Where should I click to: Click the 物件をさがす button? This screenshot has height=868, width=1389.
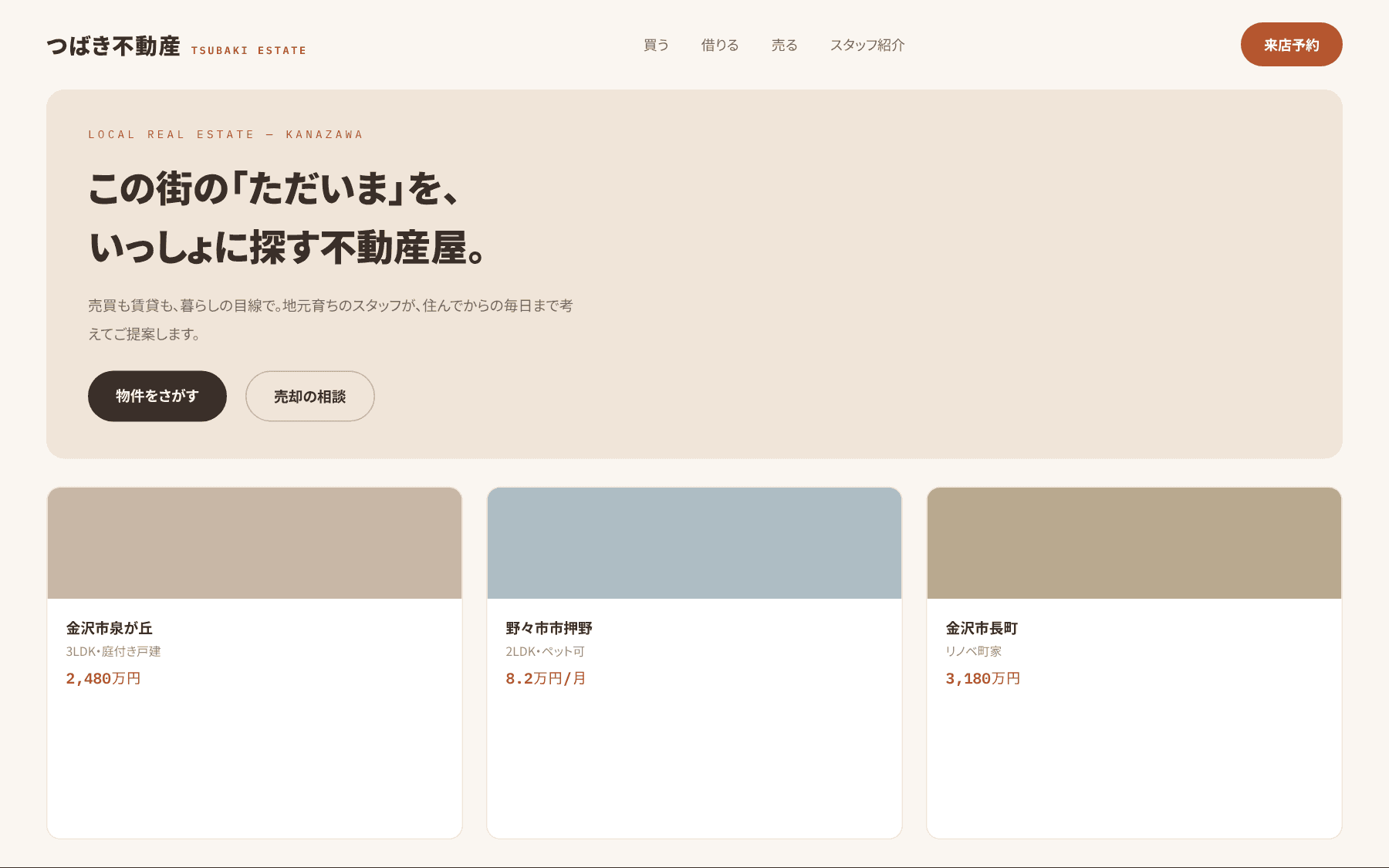pos(157,396)
